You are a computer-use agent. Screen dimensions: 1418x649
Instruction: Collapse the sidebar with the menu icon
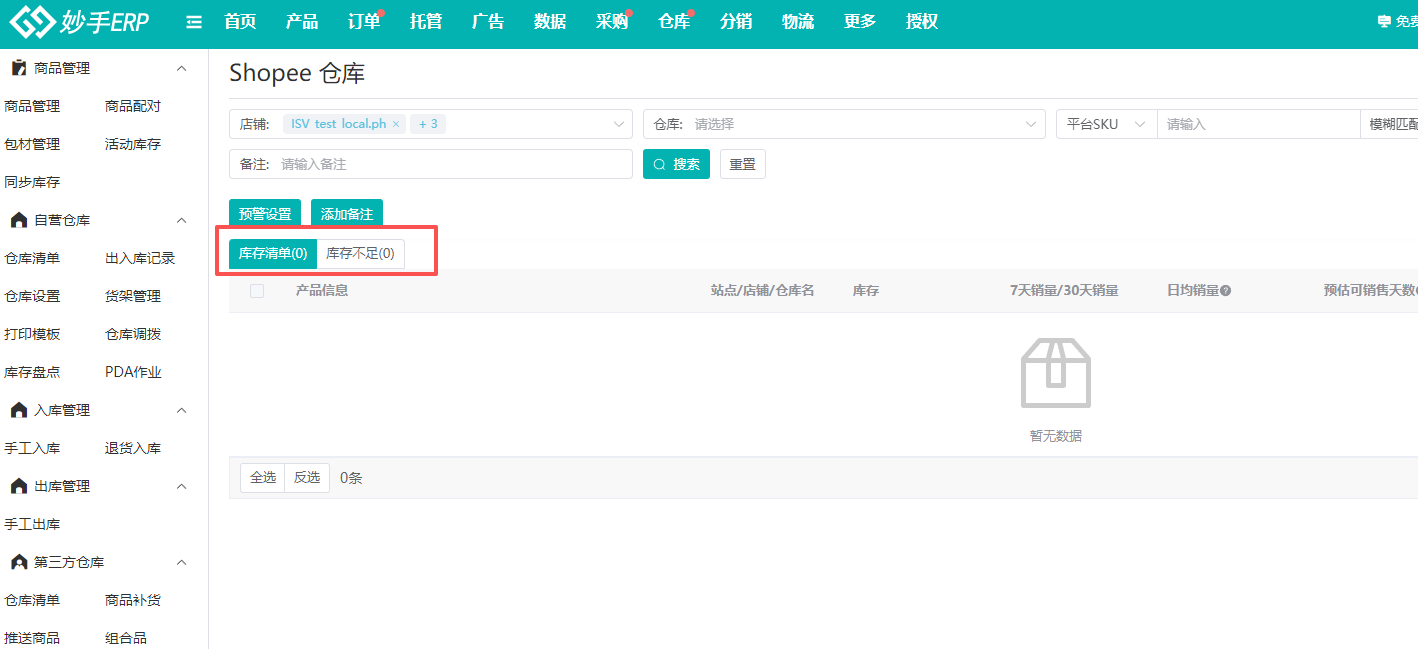coord(194,22)
